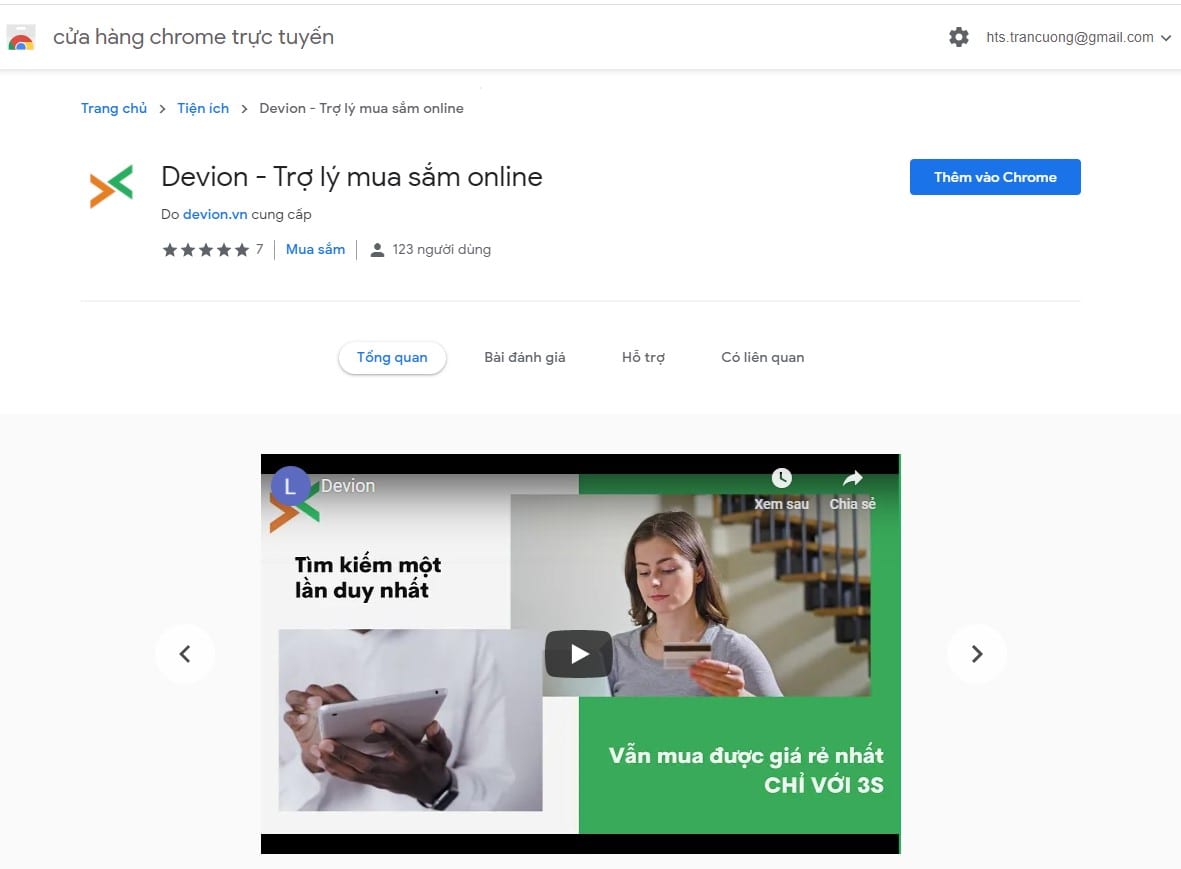The width and height of the screenshot is (1181, 869).
Task: Click the Chia sẻ share arrow icon
Action: 853,477
